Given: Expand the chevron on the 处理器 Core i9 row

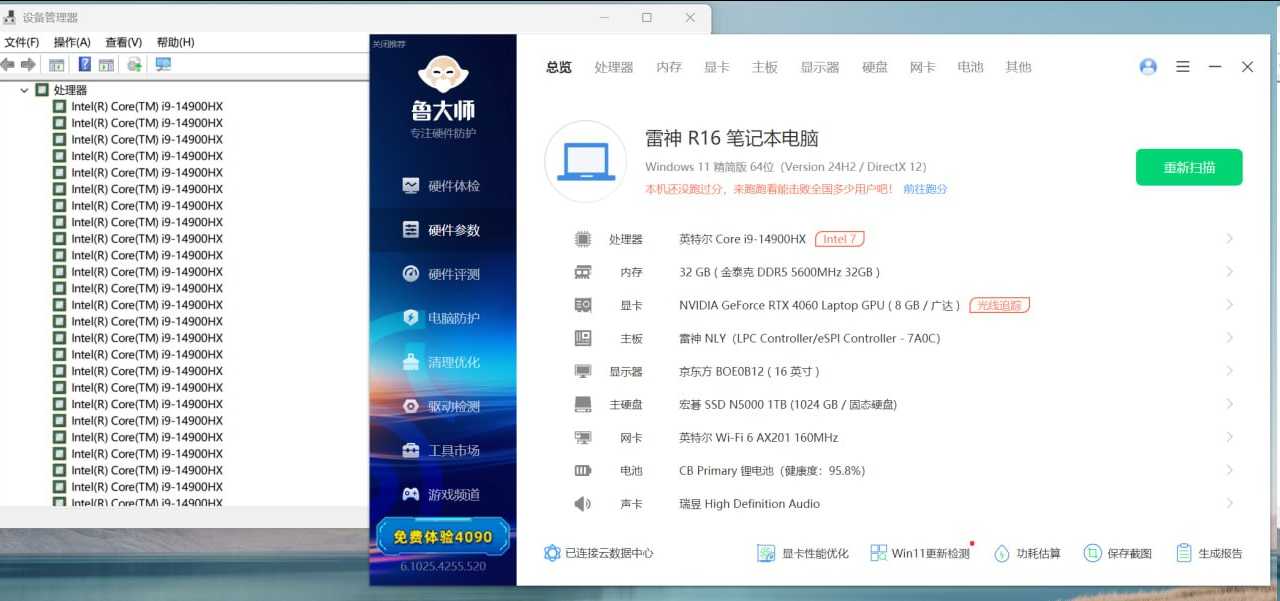Looking at the screenshot, I should click(x=1229, y=239).
